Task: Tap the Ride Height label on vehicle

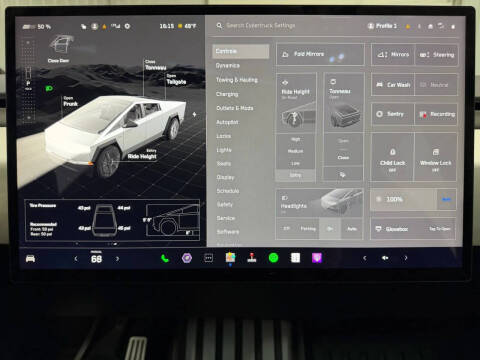Action: tap(142, 154)
